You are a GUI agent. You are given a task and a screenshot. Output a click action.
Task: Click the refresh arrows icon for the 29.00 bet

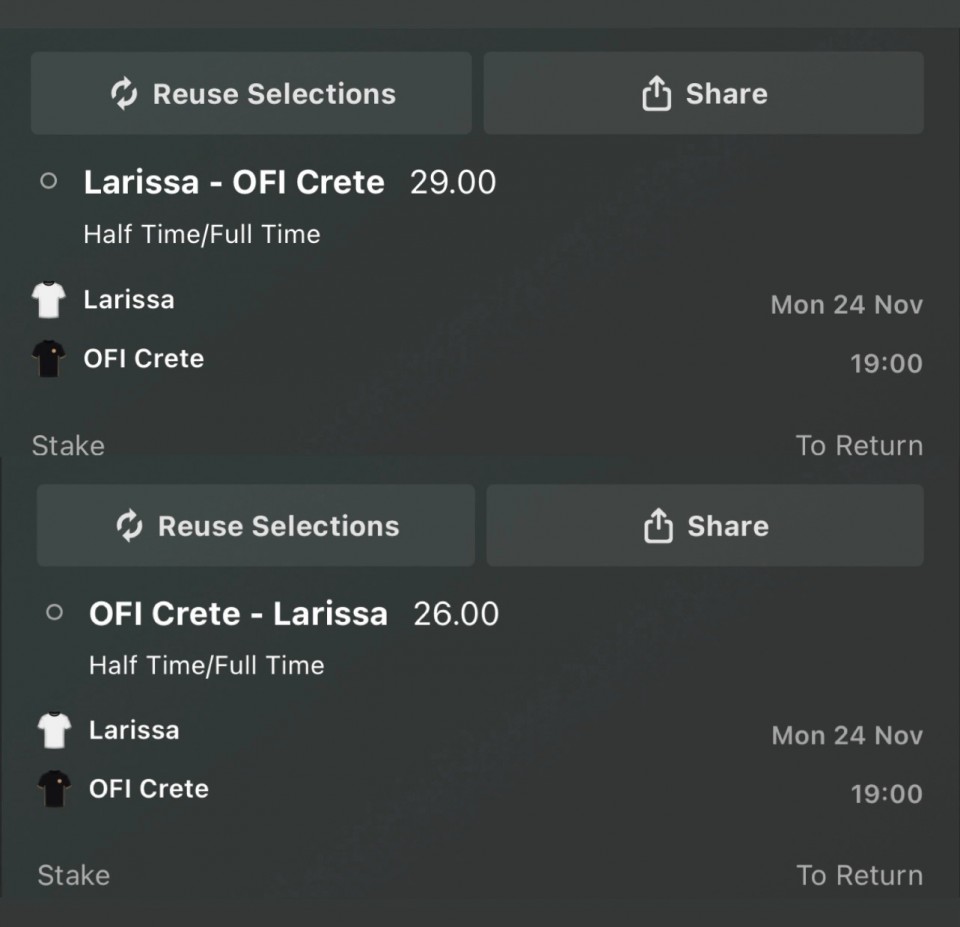point(124,94)
